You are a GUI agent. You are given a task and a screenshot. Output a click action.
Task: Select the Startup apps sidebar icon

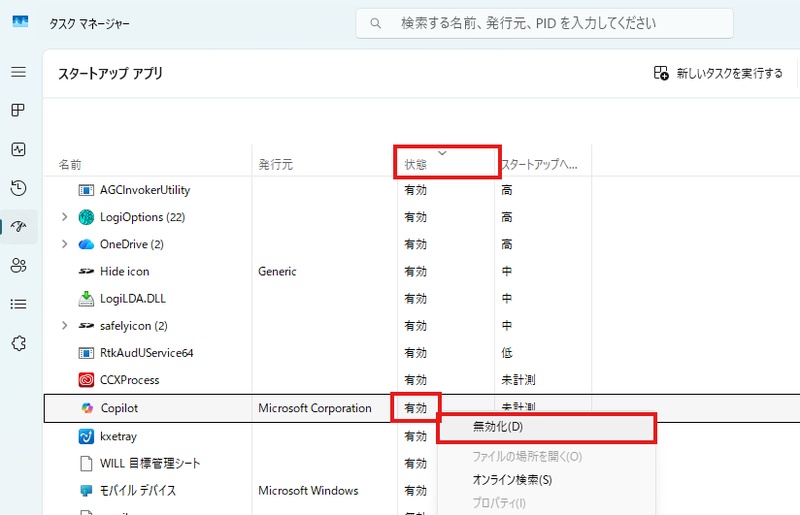(x=18, y=227)
